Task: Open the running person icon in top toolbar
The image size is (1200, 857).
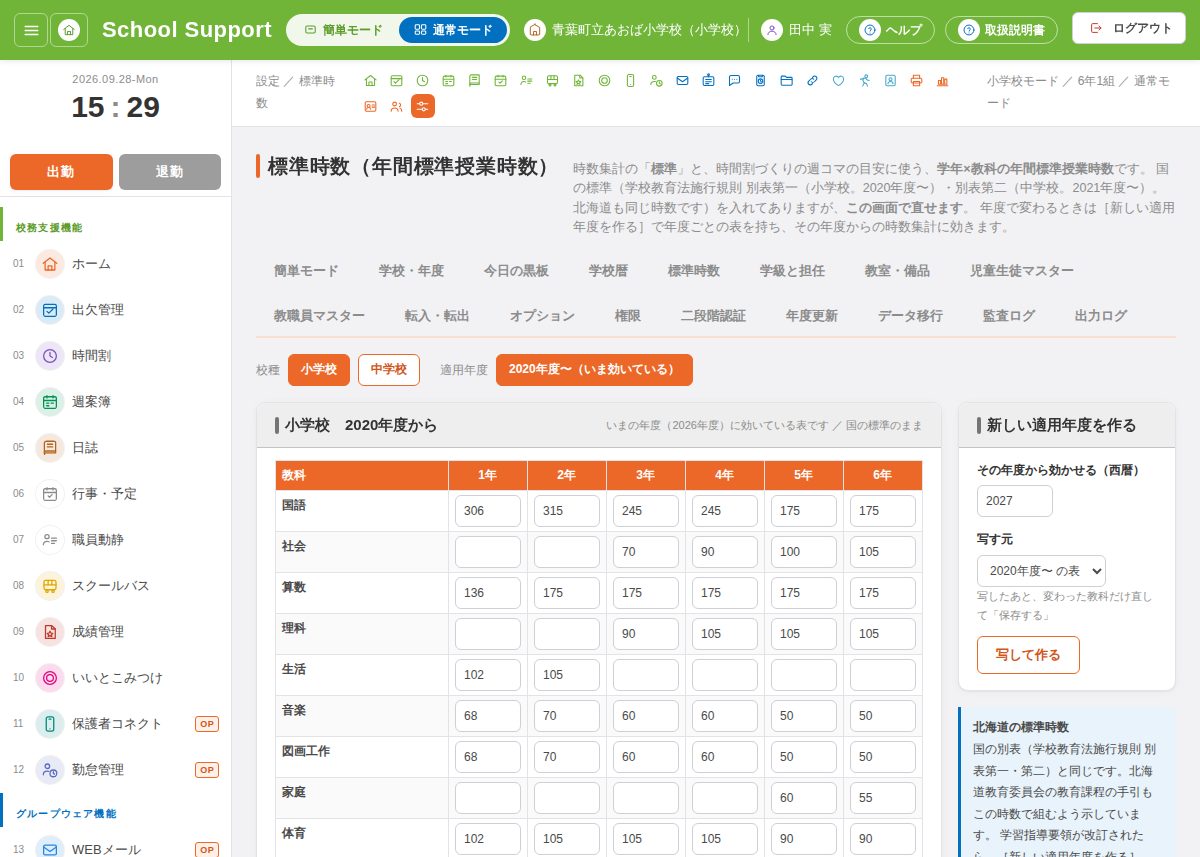Action: pos(864,81)
